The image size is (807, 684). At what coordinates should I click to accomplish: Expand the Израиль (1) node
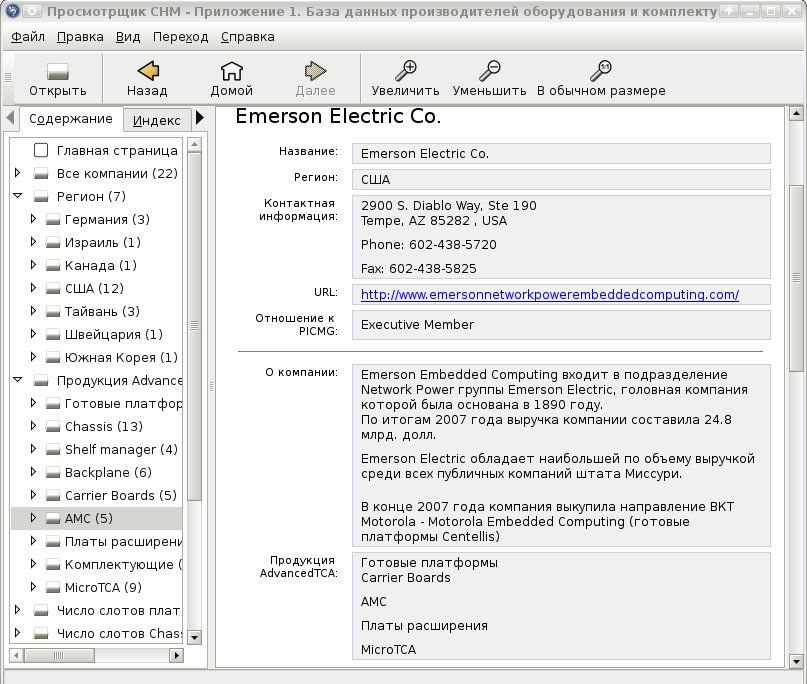(x=33, y=242)
